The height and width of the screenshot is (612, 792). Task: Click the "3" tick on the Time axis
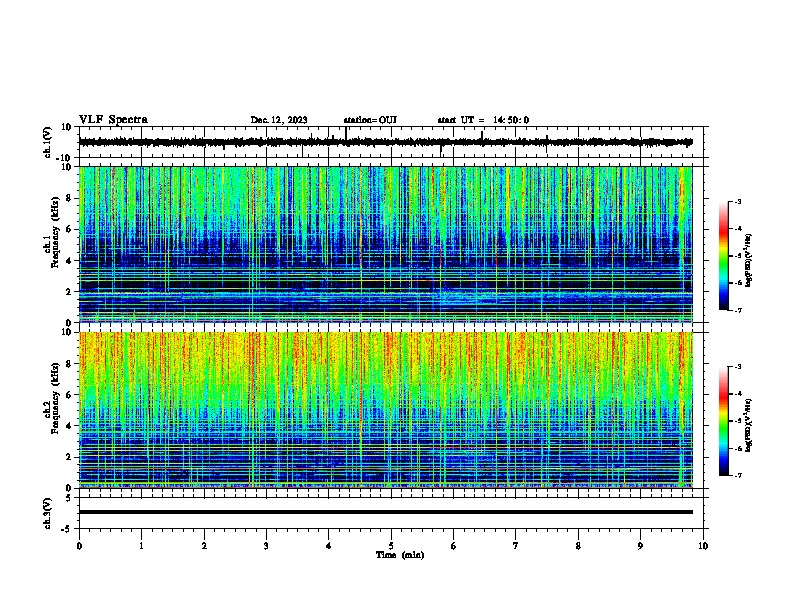[266, 546]
